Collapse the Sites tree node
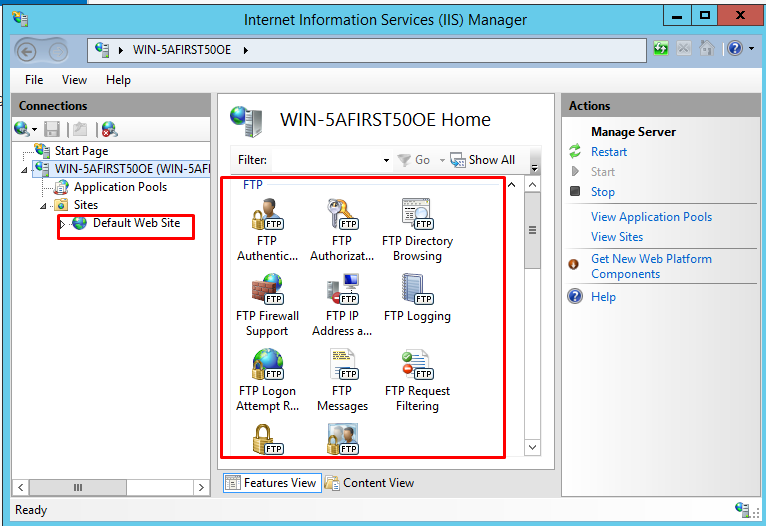The image size is (766, 526). click(43, 206)
